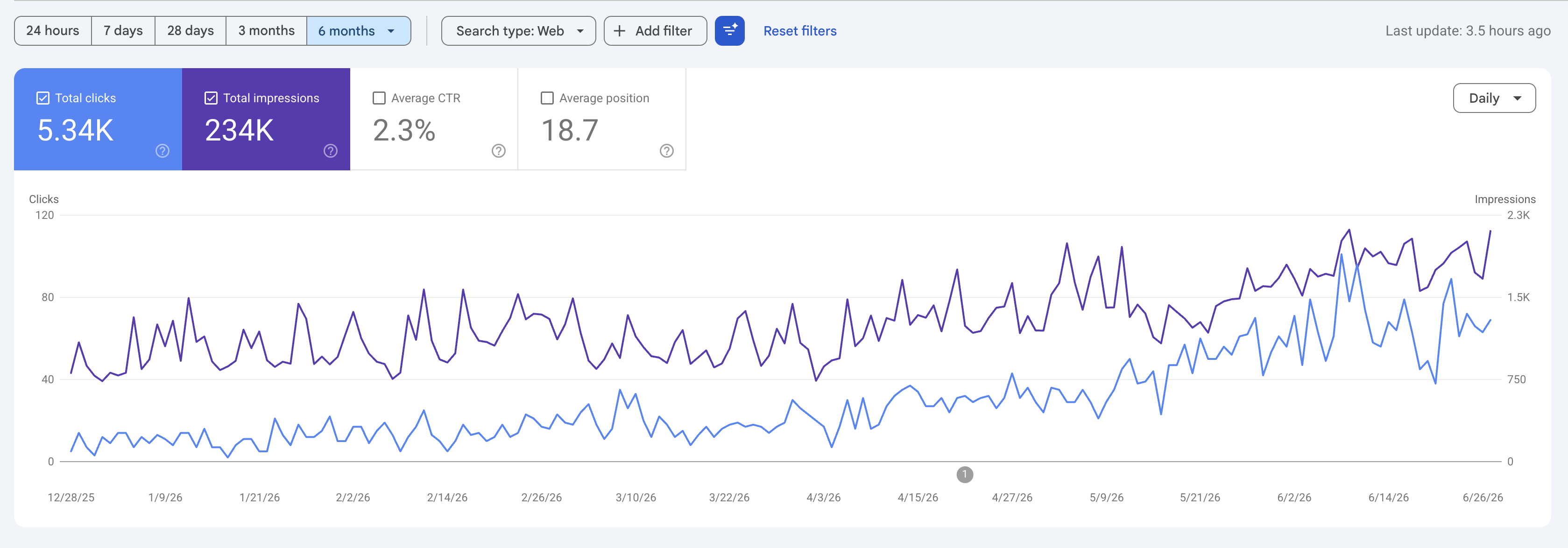Select the 7 days range tab
Viewport: 1568px width, 548px height.
[123, 31]
